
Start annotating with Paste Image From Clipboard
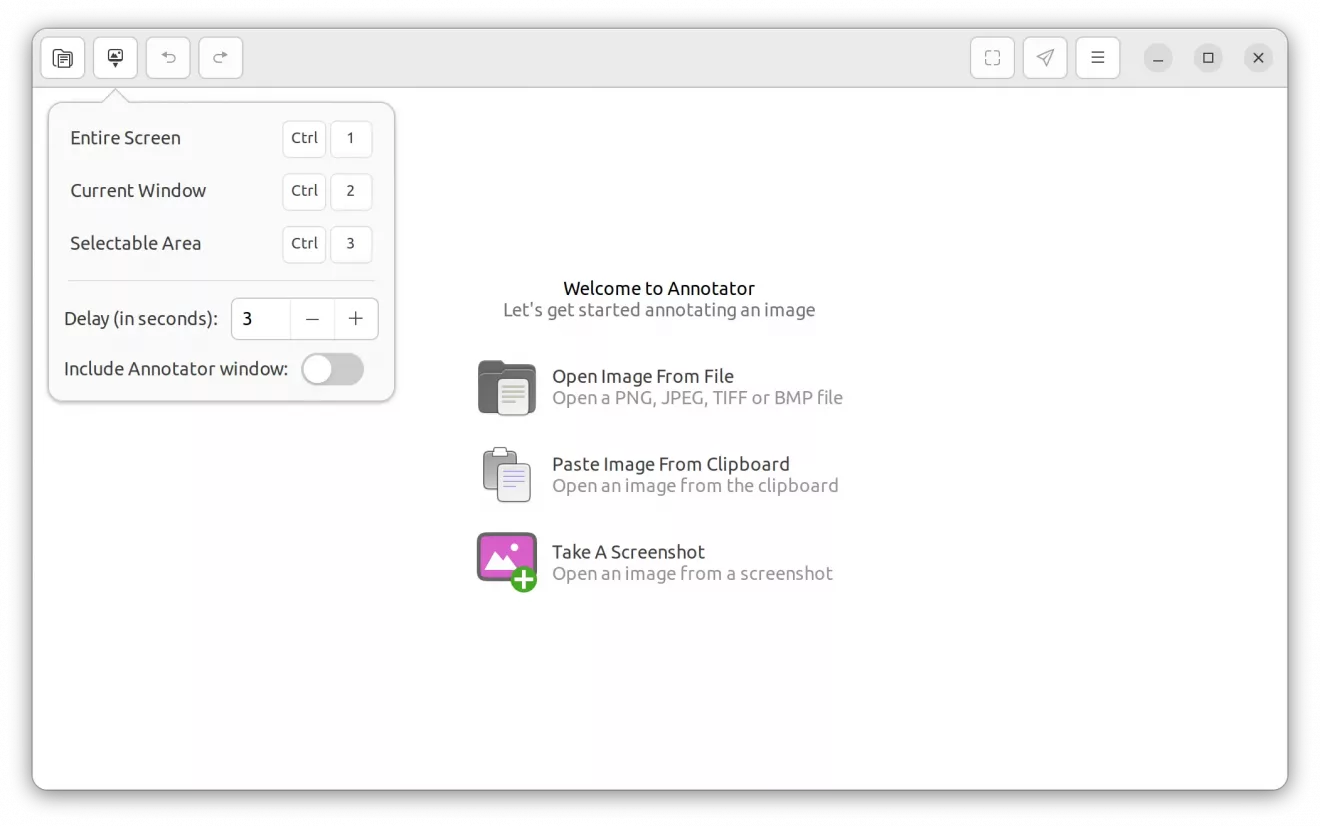coord(671,464)
